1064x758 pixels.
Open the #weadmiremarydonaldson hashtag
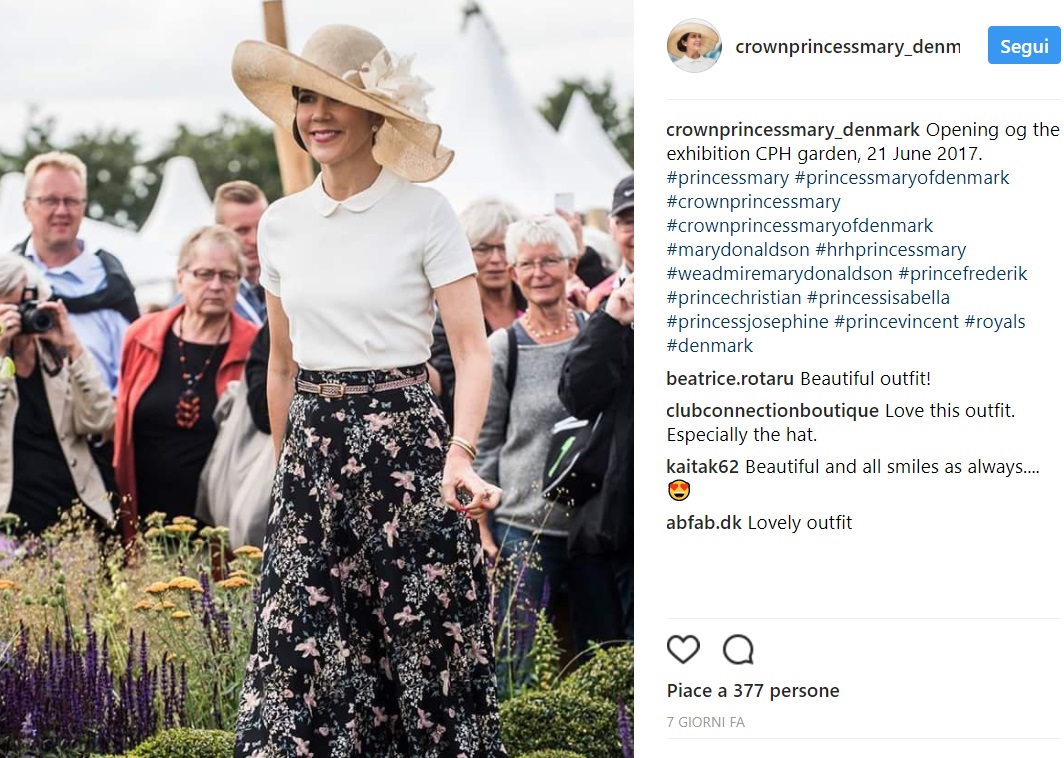tap(779, 274)
